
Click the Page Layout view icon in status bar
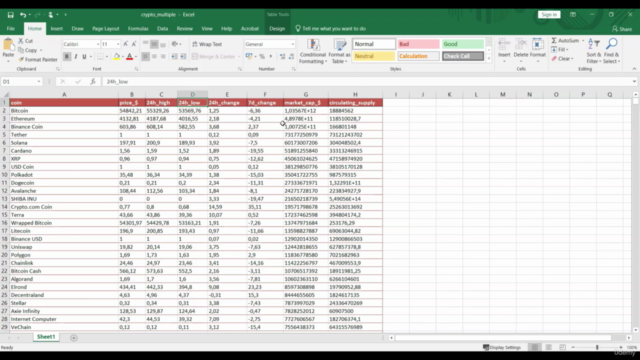click(x=549, y=347)
